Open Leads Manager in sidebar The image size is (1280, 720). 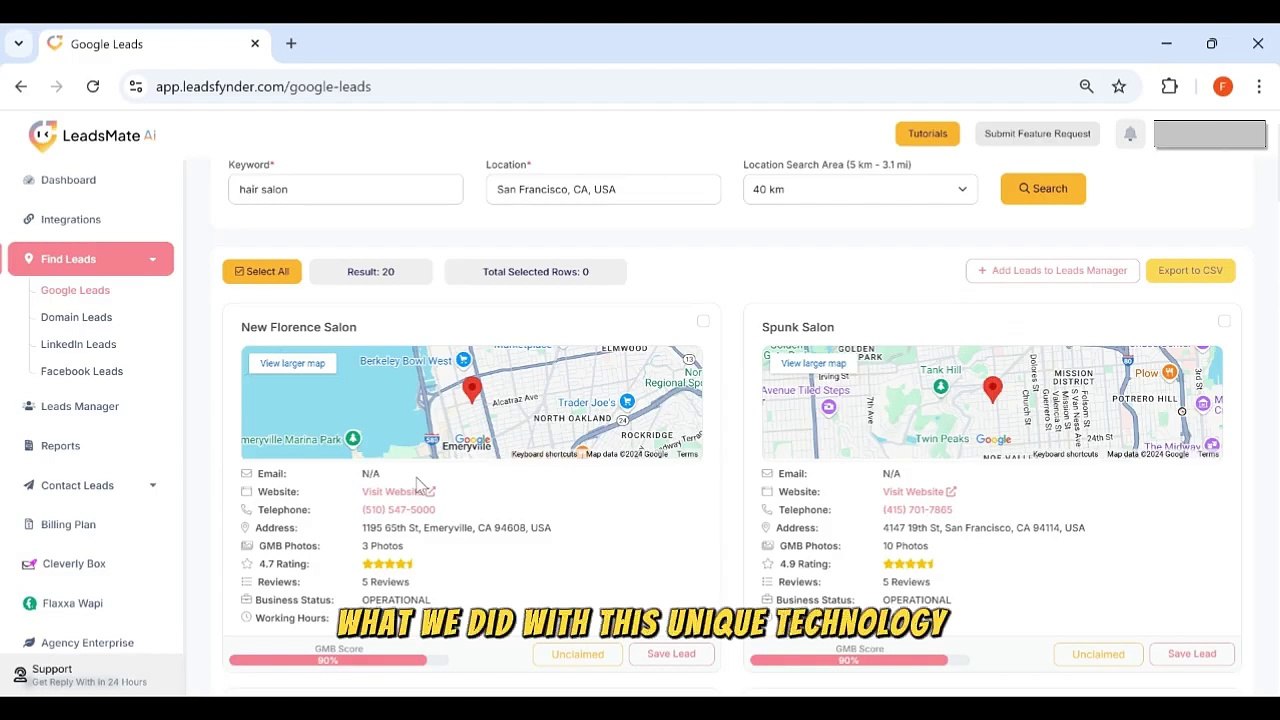pos(79,406)
